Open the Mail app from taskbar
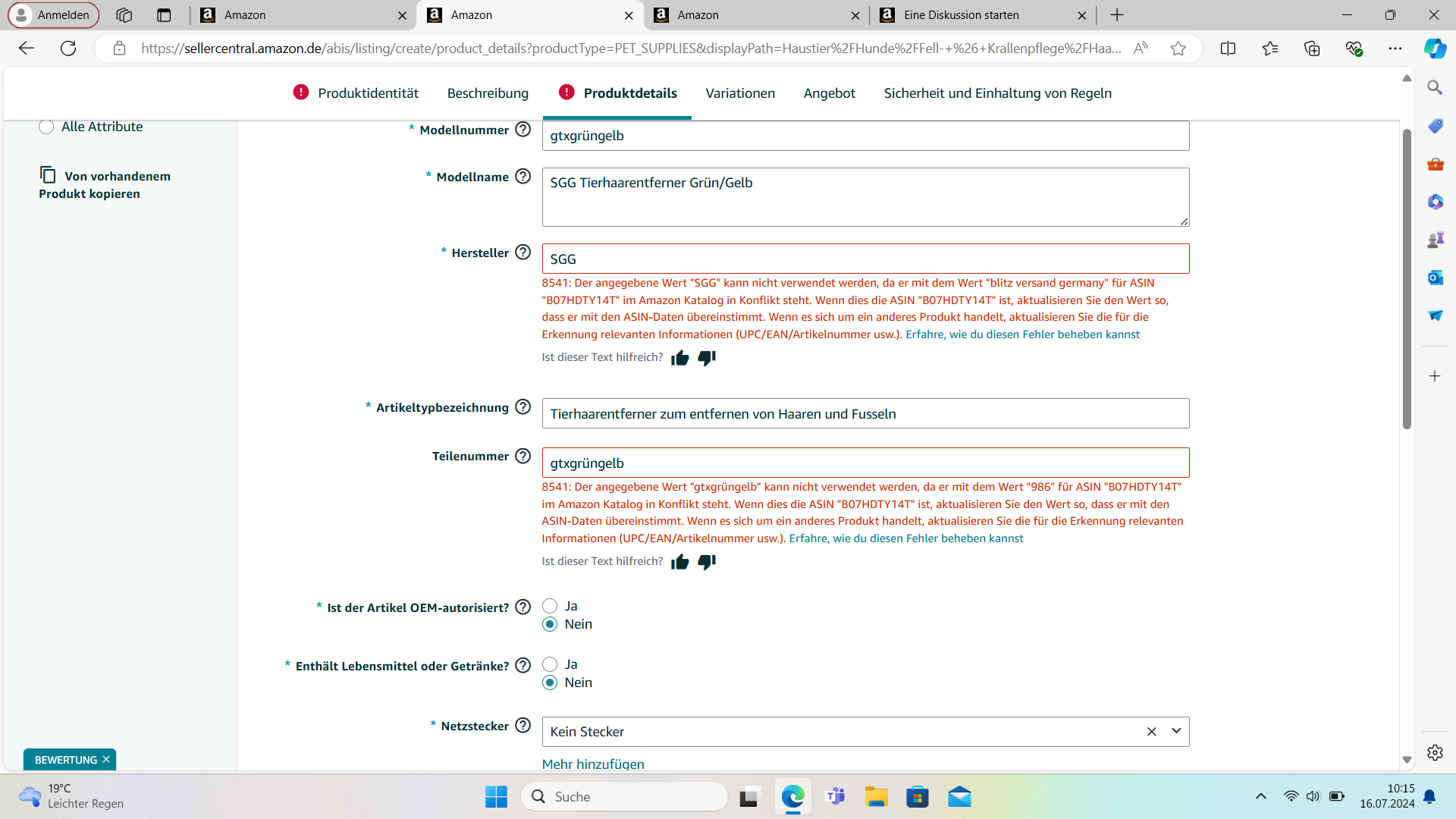This screenshot has height=819, width=1456. click(959, 796)
